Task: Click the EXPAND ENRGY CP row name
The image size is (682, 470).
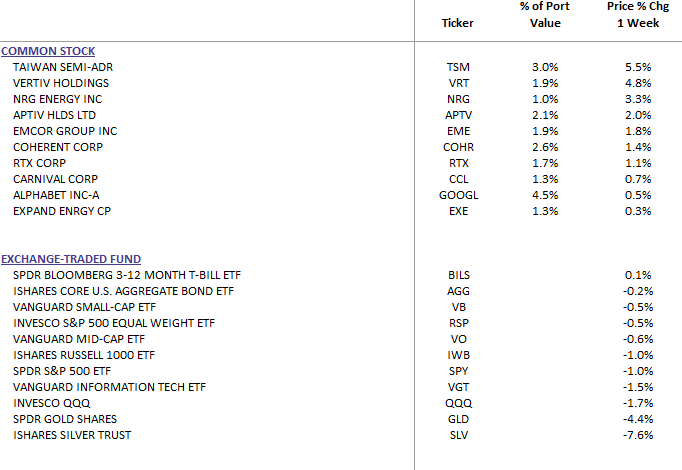Action: point(59,211)
